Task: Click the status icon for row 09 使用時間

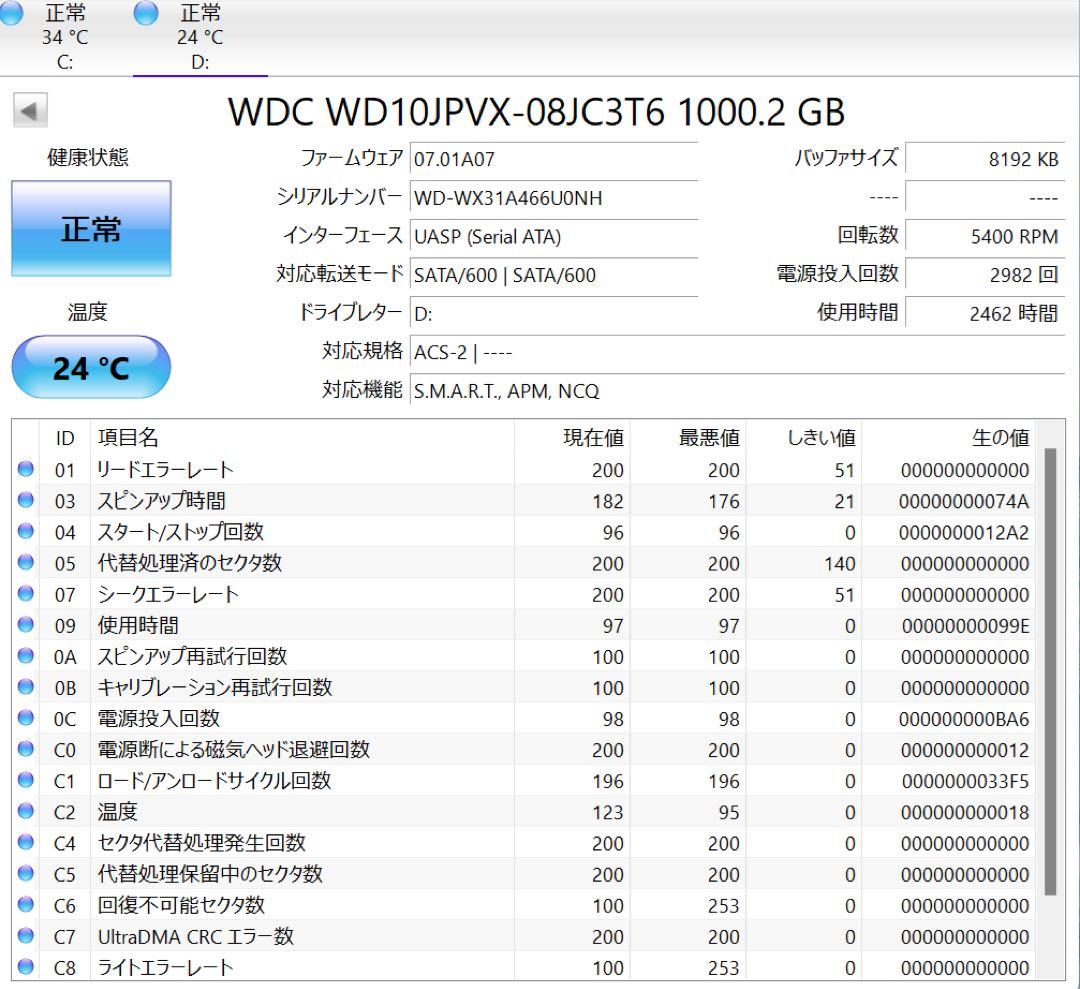Action: (25, 625)
